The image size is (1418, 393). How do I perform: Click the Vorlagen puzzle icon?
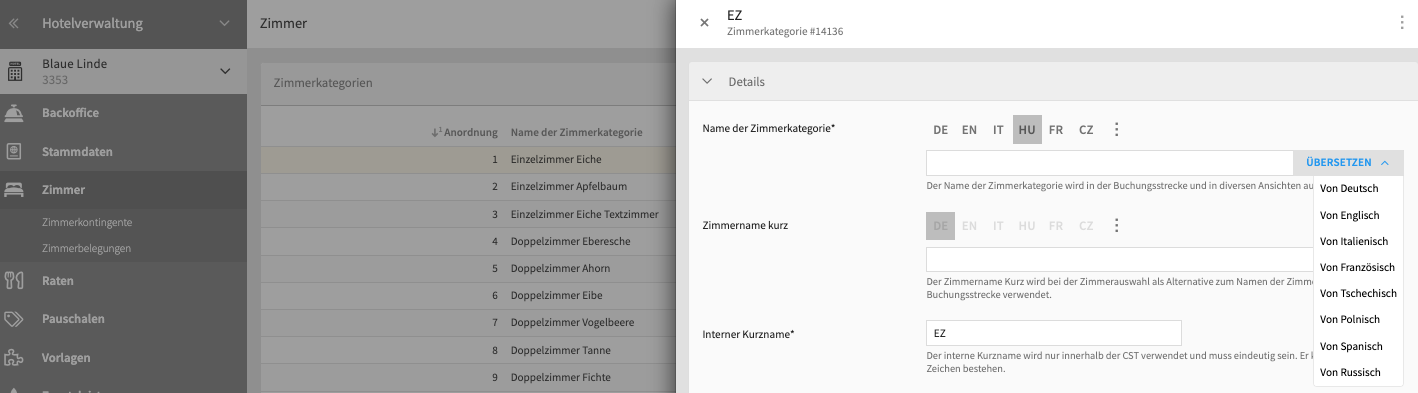point(14,357)
